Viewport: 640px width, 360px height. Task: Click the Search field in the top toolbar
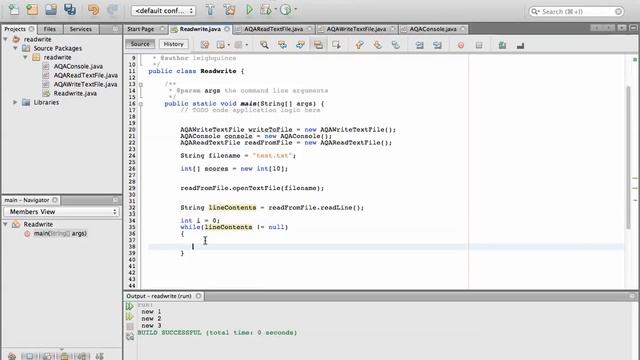pos(576,11)
